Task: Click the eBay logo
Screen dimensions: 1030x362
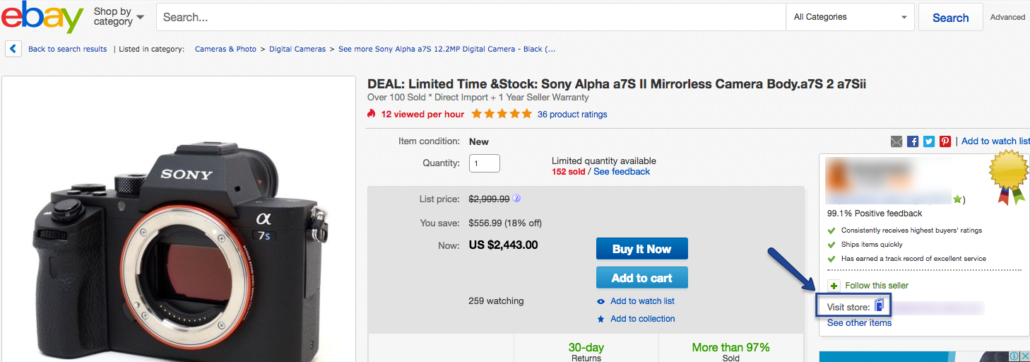Action: (x=42, y=17)
